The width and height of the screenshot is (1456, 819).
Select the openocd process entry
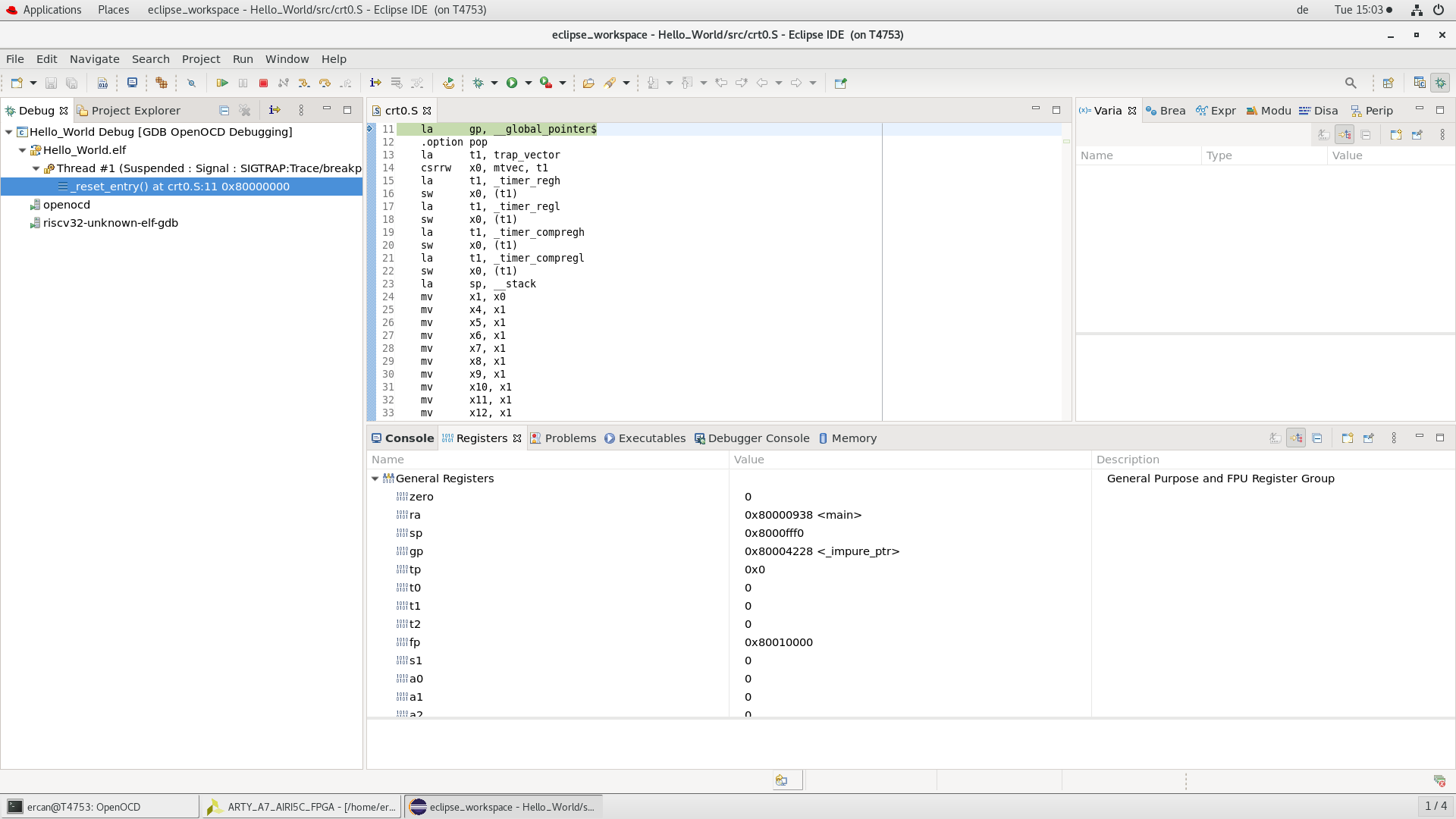(x=67, y=205)
